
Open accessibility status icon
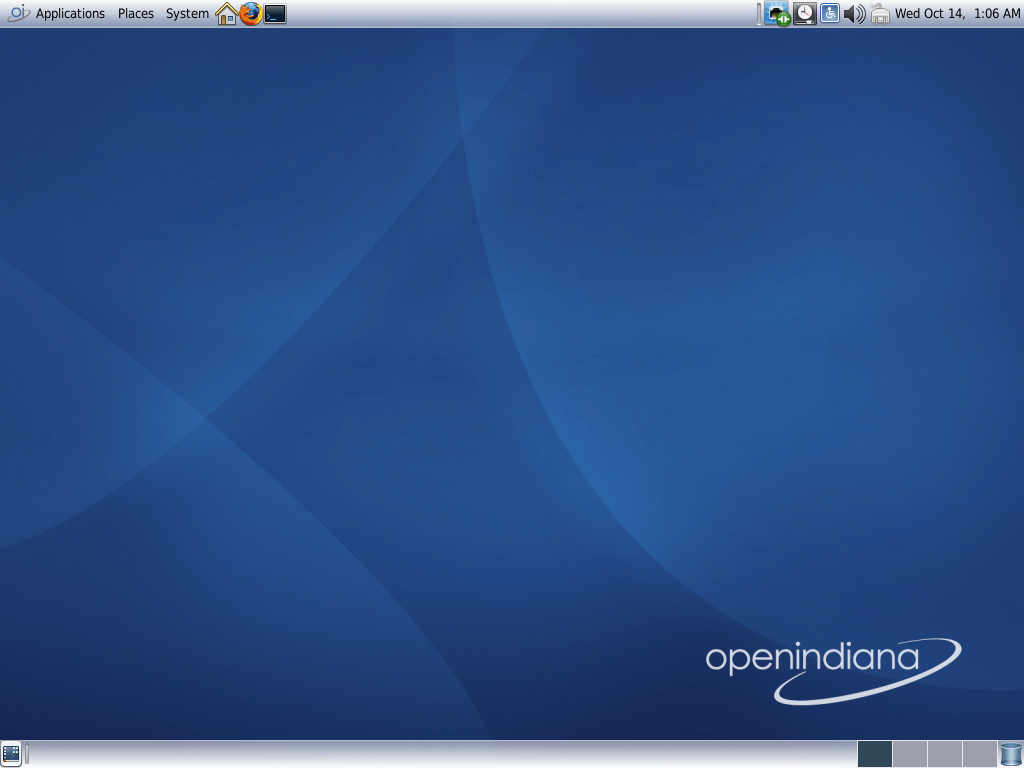829,14
